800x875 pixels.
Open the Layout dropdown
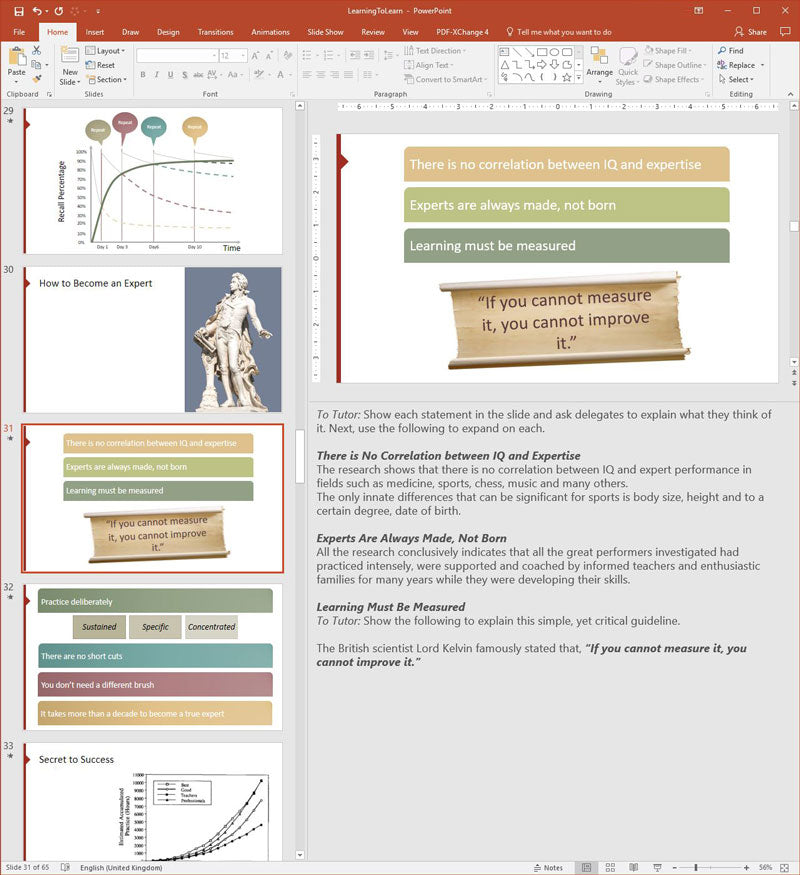pyautogui.click(x=105, y=51)
